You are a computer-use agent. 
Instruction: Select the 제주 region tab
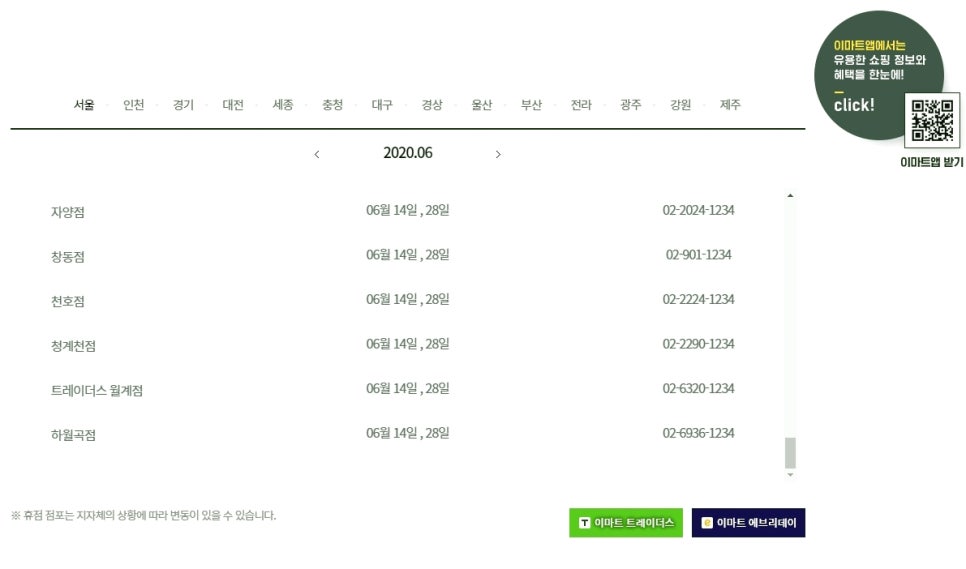coord(730,105)
